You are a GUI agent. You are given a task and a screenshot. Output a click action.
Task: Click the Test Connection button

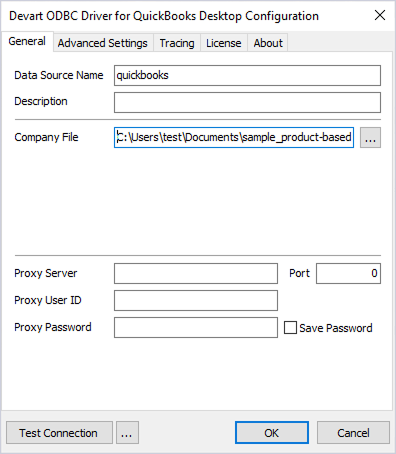click(x=59, y=433)
